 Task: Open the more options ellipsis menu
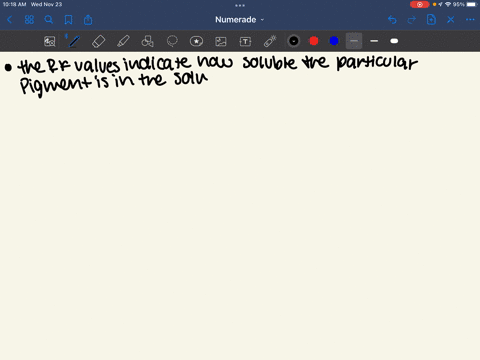470,20
